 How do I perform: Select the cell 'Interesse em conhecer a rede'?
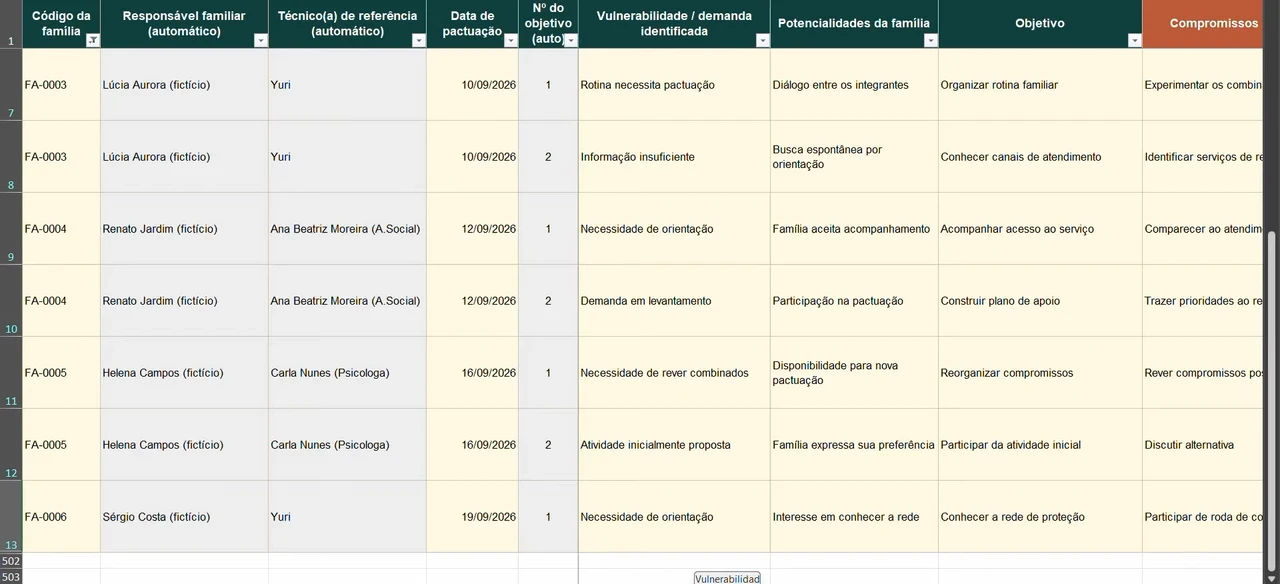[854, 517]
